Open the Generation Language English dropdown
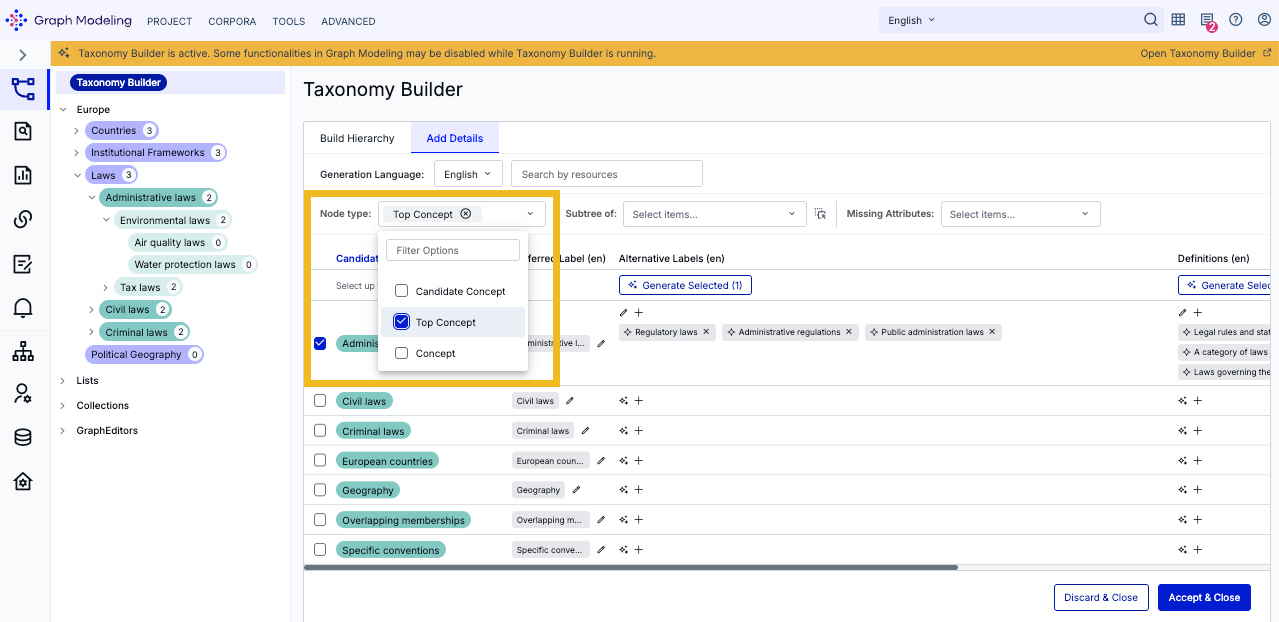 tap(468, 174)
